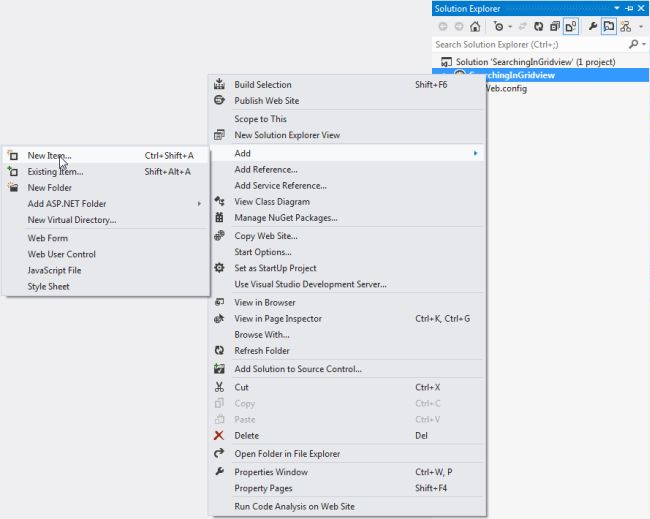The image size is (650, 519).
Task: Select New Folder in the Add submenu
Action: tap(105, 188)
